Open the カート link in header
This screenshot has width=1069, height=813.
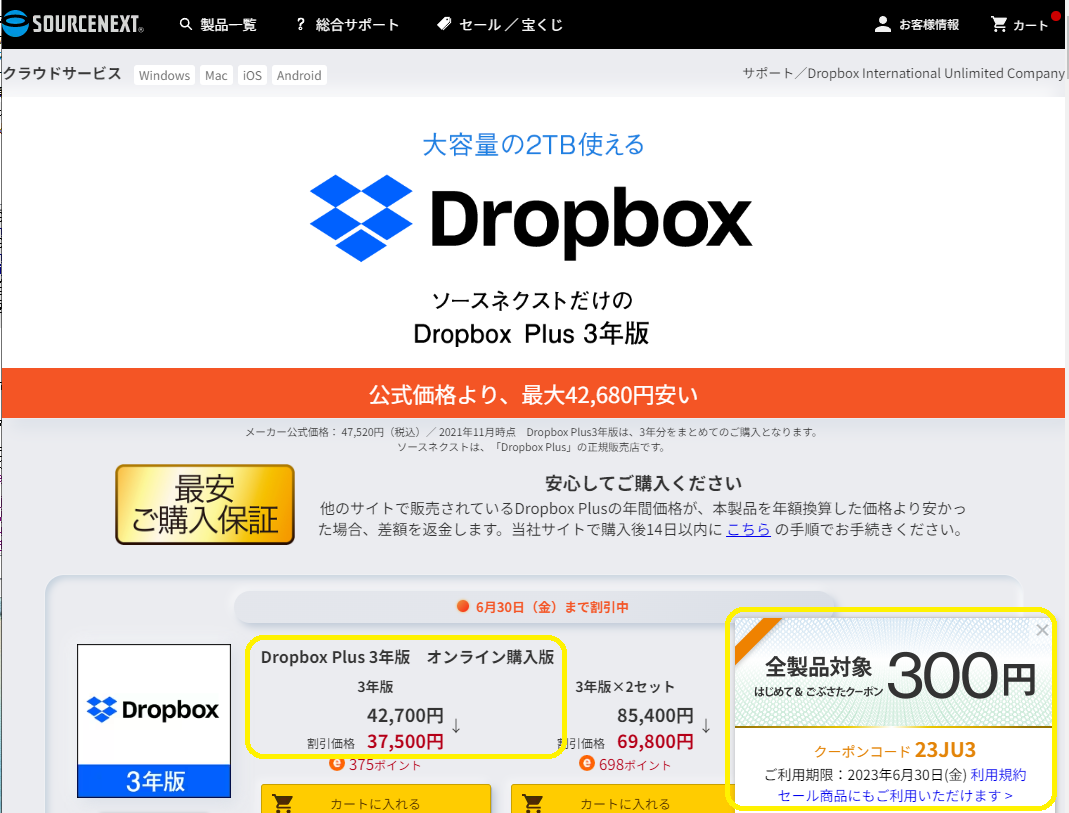click(1030, 25)
